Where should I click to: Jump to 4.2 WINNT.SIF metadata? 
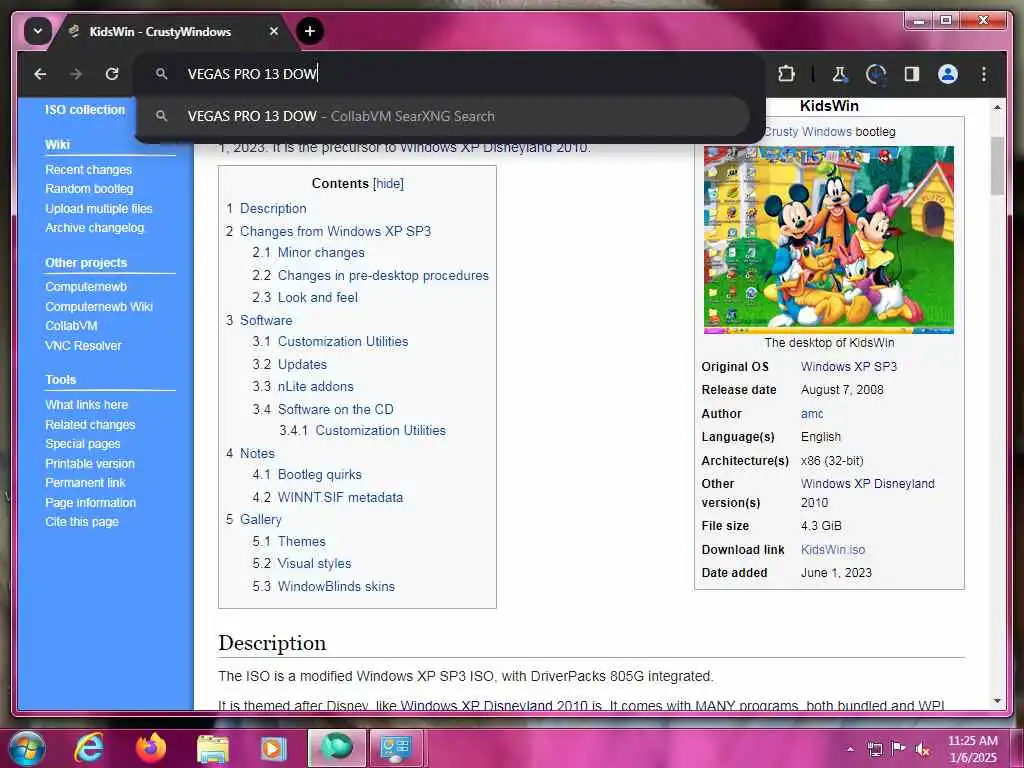[x=340, y=498]
